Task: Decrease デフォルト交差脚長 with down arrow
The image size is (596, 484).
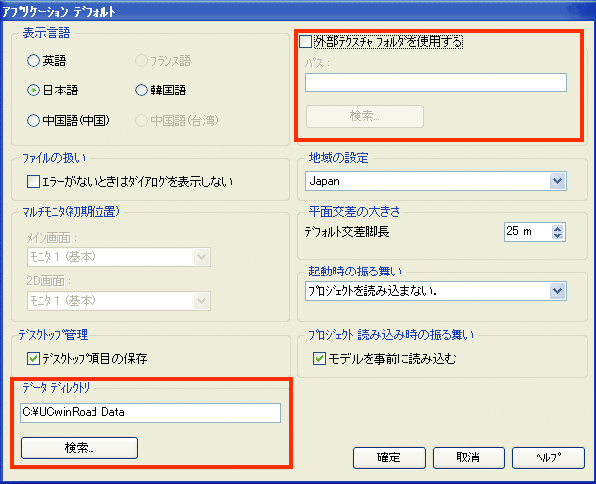Action: click(x=558, y=235)
